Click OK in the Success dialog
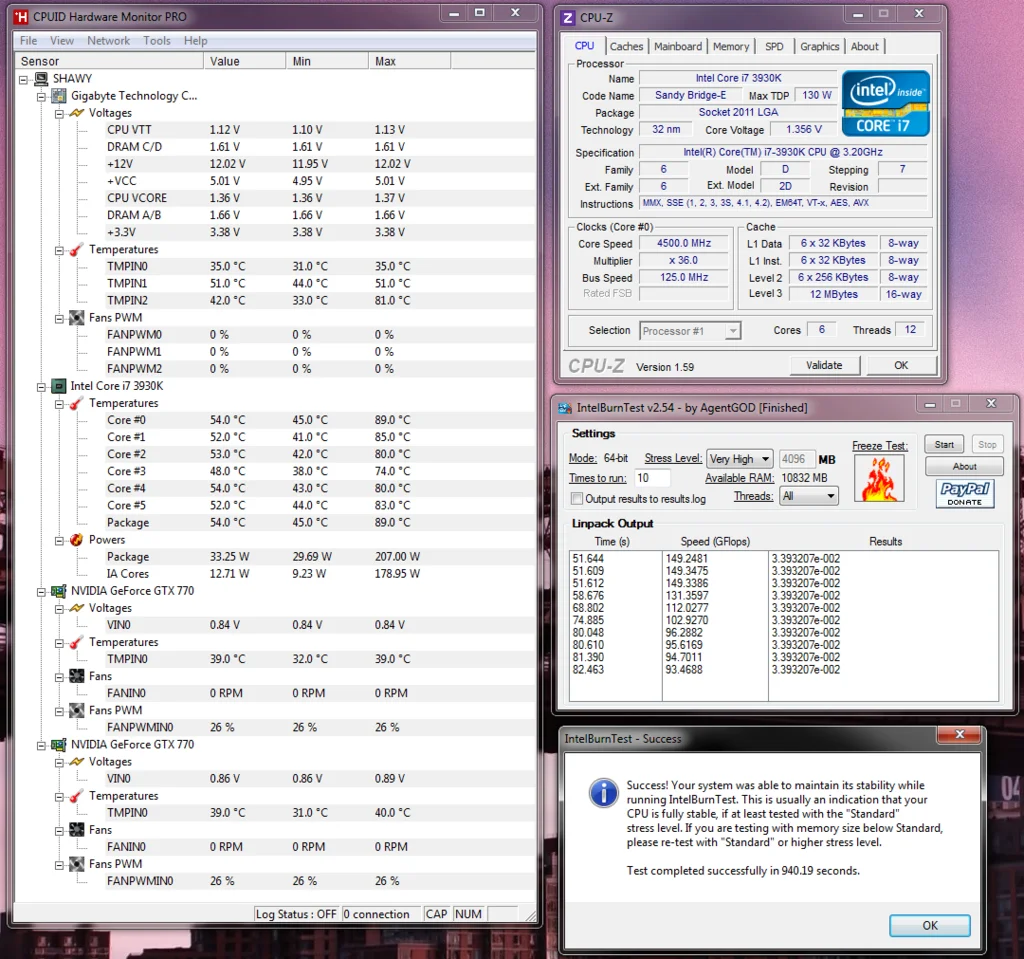Viewport: 1024px width, 959px height. coord(930,925)
